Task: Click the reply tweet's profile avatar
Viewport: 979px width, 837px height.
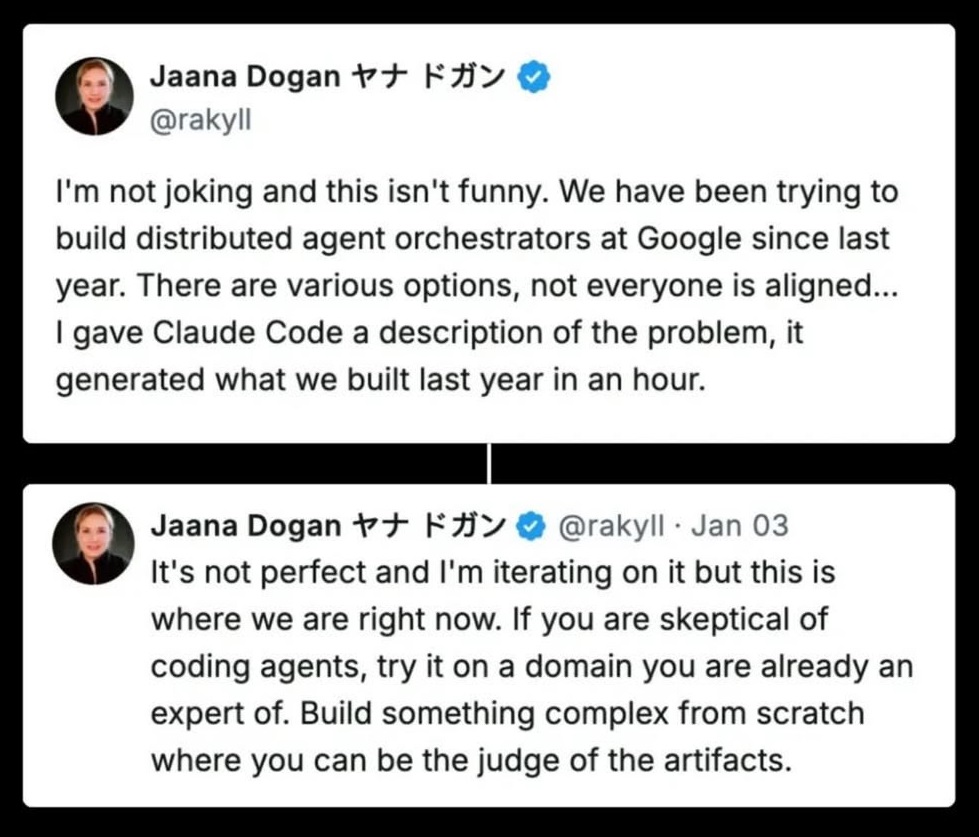Action: click(95, 543)
